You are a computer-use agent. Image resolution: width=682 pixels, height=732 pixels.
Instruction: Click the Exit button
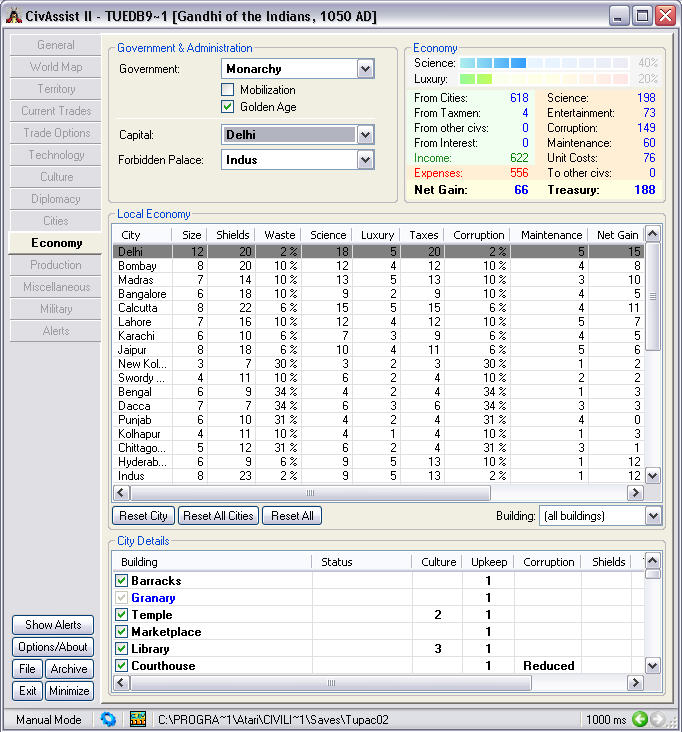27,691
